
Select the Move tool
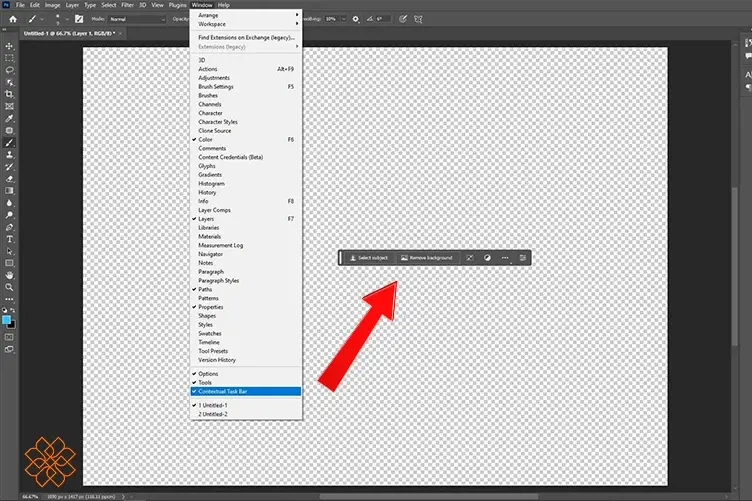[9, 46]
